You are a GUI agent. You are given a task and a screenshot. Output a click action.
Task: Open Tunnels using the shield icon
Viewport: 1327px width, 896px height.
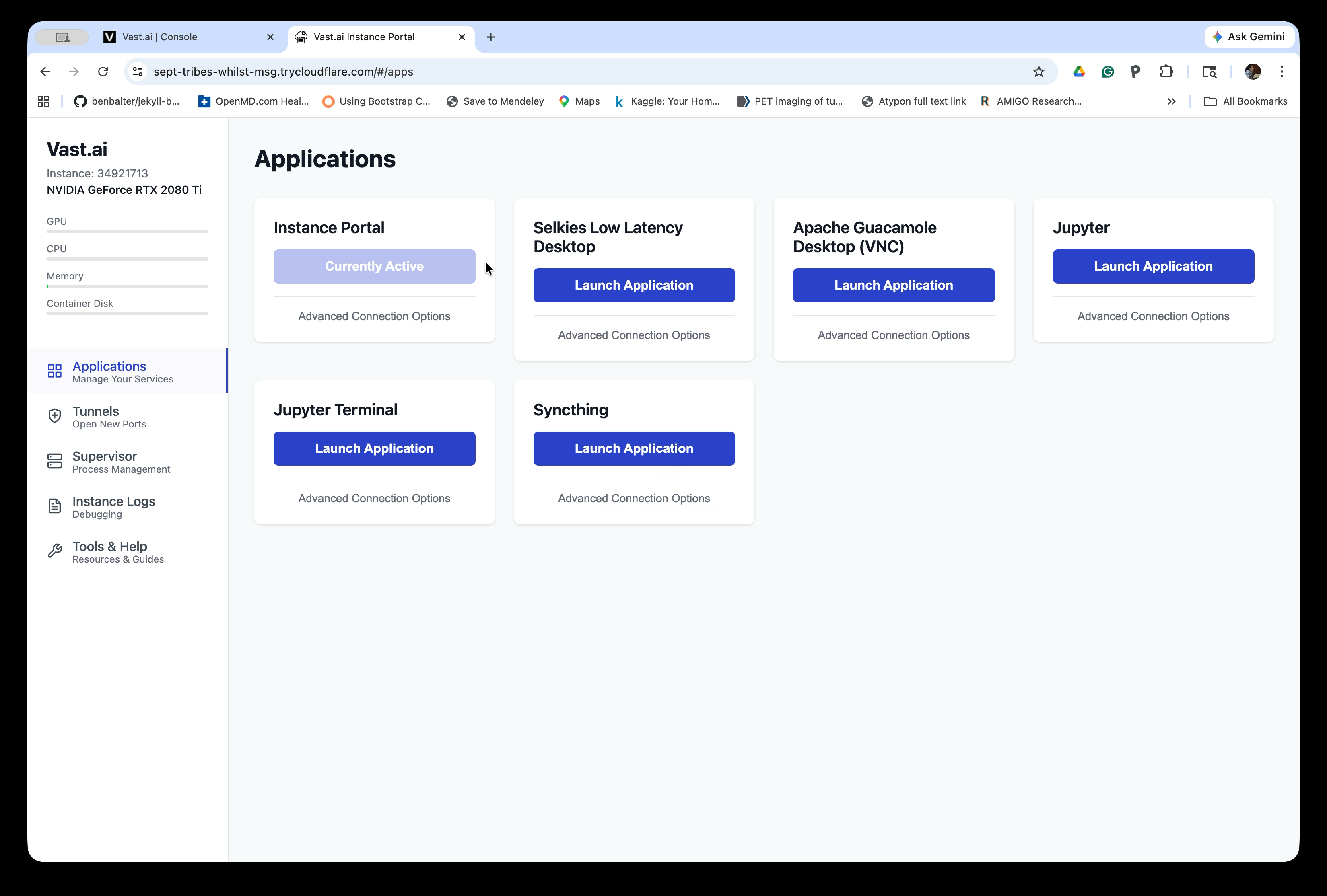click(x=54, y=417)
